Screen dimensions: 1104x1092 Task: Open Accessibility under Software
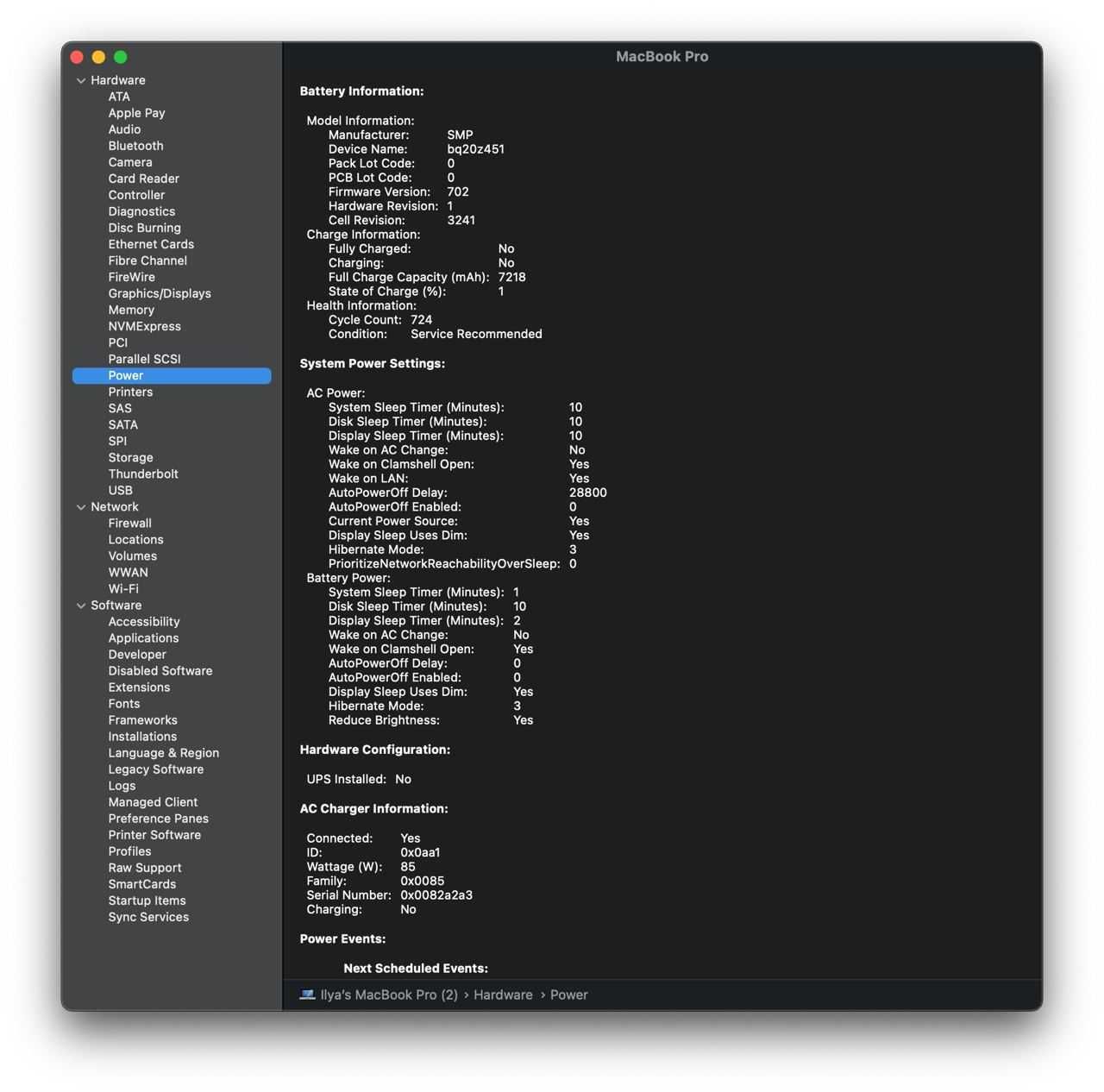(x=144, y=622)
